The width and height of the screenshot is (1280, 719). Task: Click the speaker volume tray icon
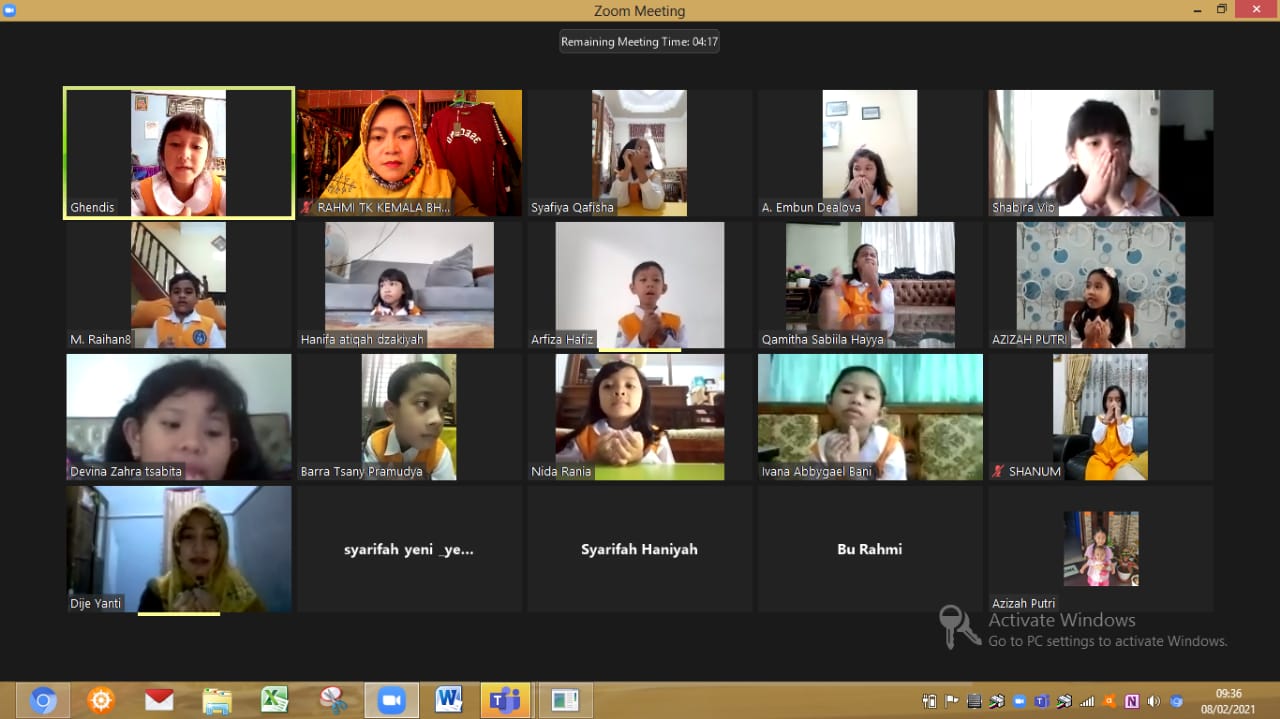pyautogui.click(x=1154, y=701)
